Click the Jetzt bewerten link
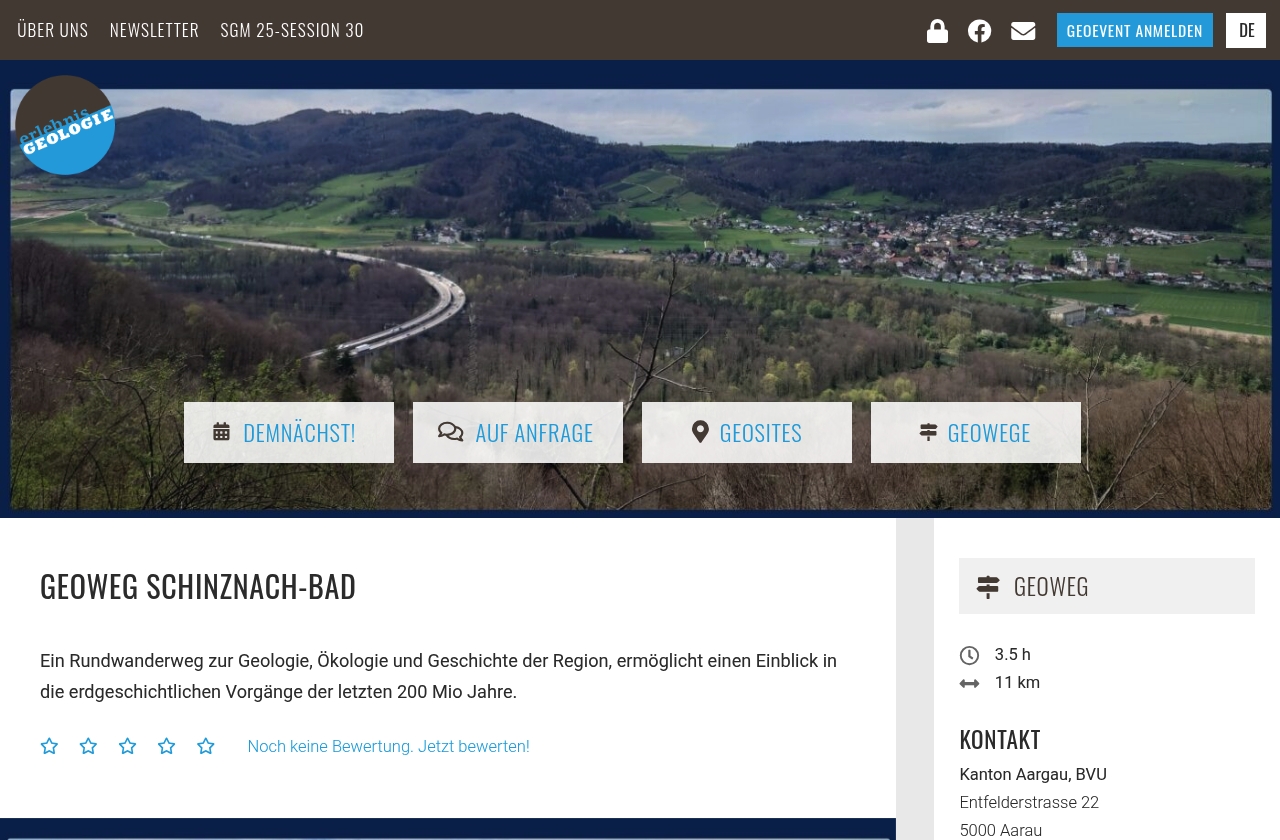The height and width of the screenshot is (840, 1280). (473, 746)
